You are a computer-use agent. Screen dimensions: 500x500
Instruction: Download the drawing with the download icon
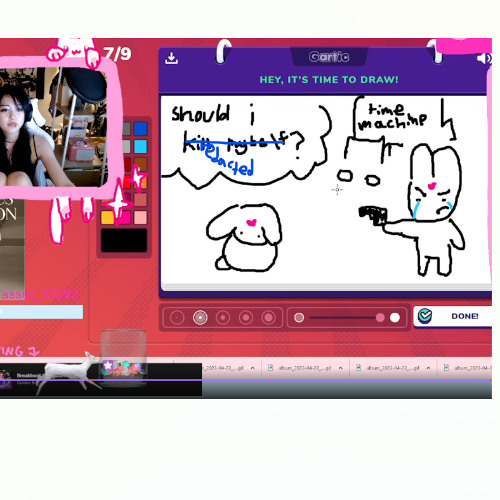[171, 58]
